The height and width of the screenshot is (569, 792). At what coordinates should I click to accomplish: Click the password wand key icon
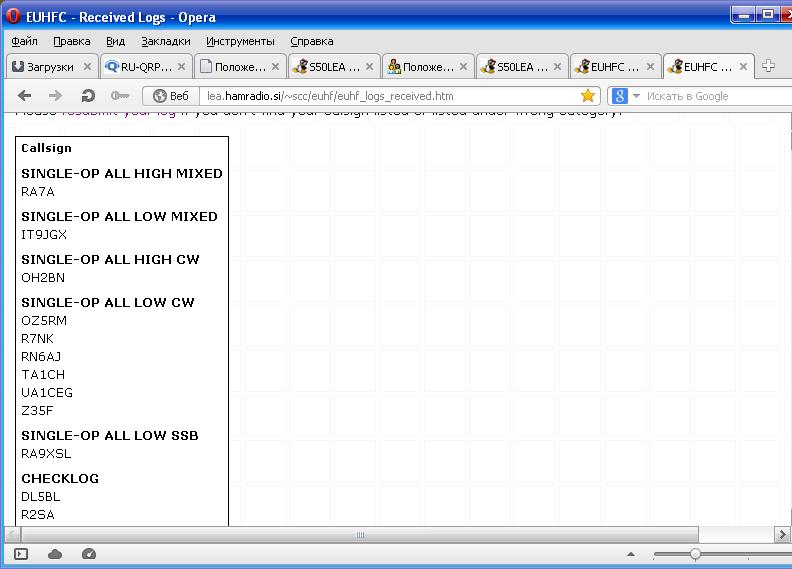tap(120, 96)
